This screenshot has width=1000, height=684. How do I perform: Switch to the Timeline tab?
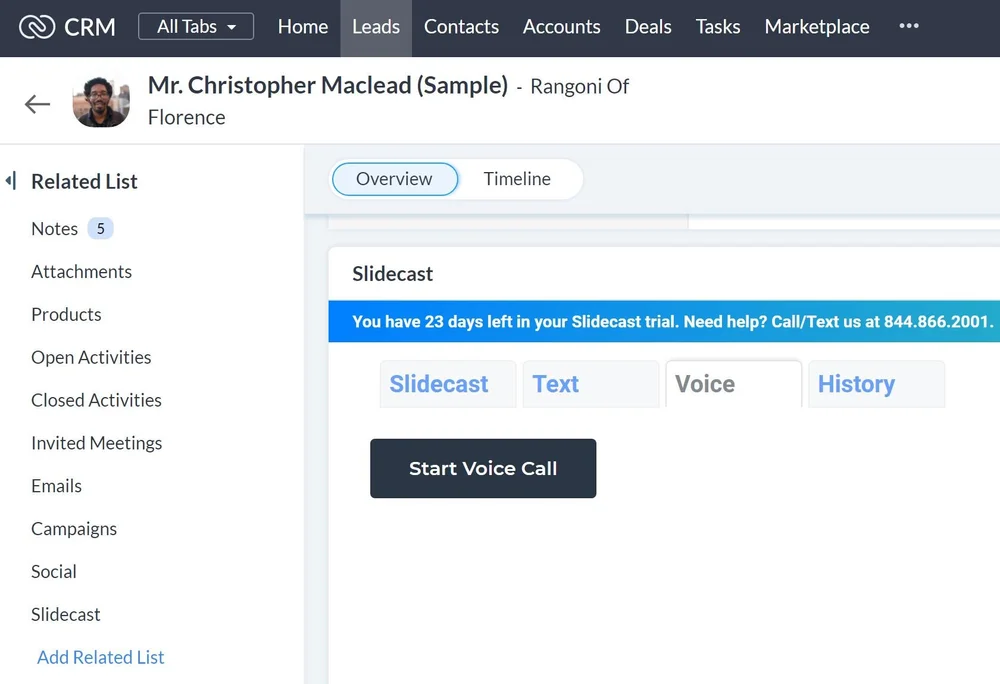(x=517, y=179)
